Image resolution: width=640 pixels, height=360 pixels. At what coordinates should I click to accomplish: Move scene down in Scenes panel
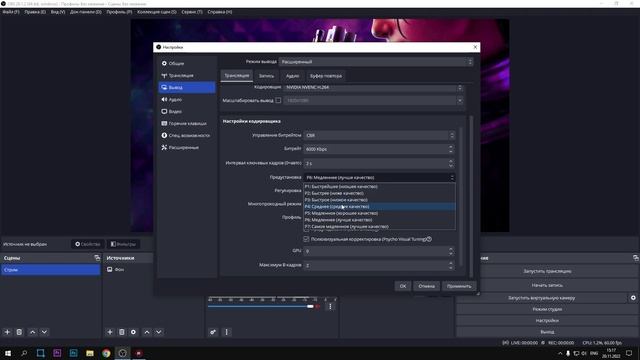click(x=44, y=332)
